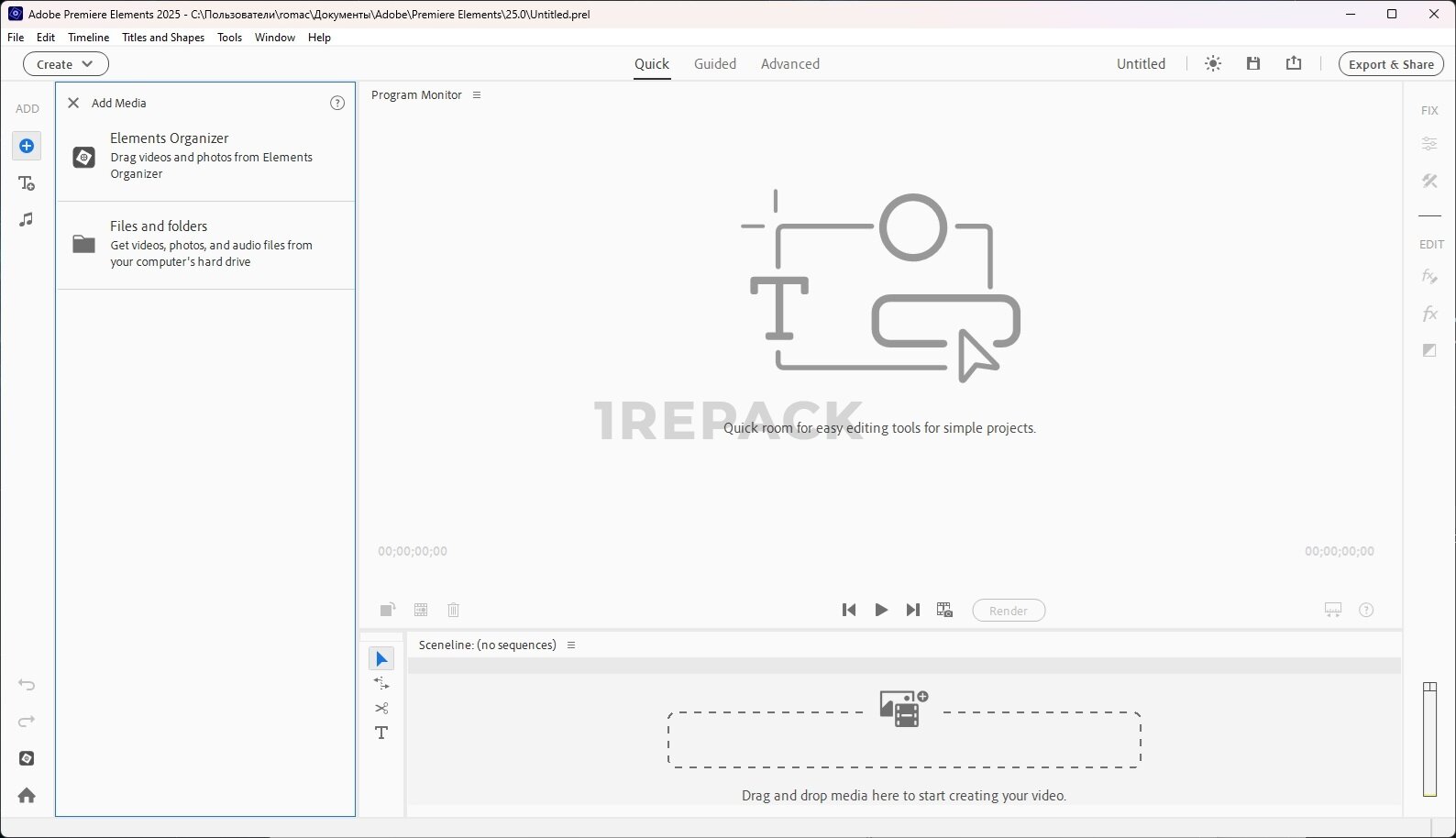Select the ripple edit tool
1456x838 pixels.
[381, 683]
